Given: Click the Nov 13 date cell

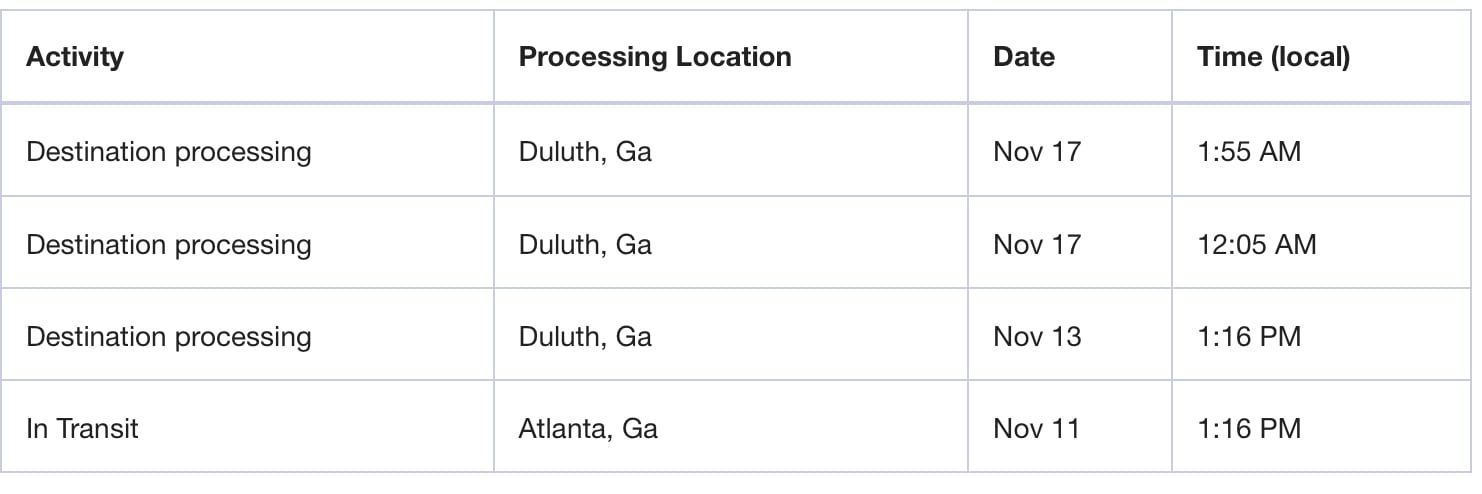Looking at the screenshot, I should click(x=1037, y=336).
